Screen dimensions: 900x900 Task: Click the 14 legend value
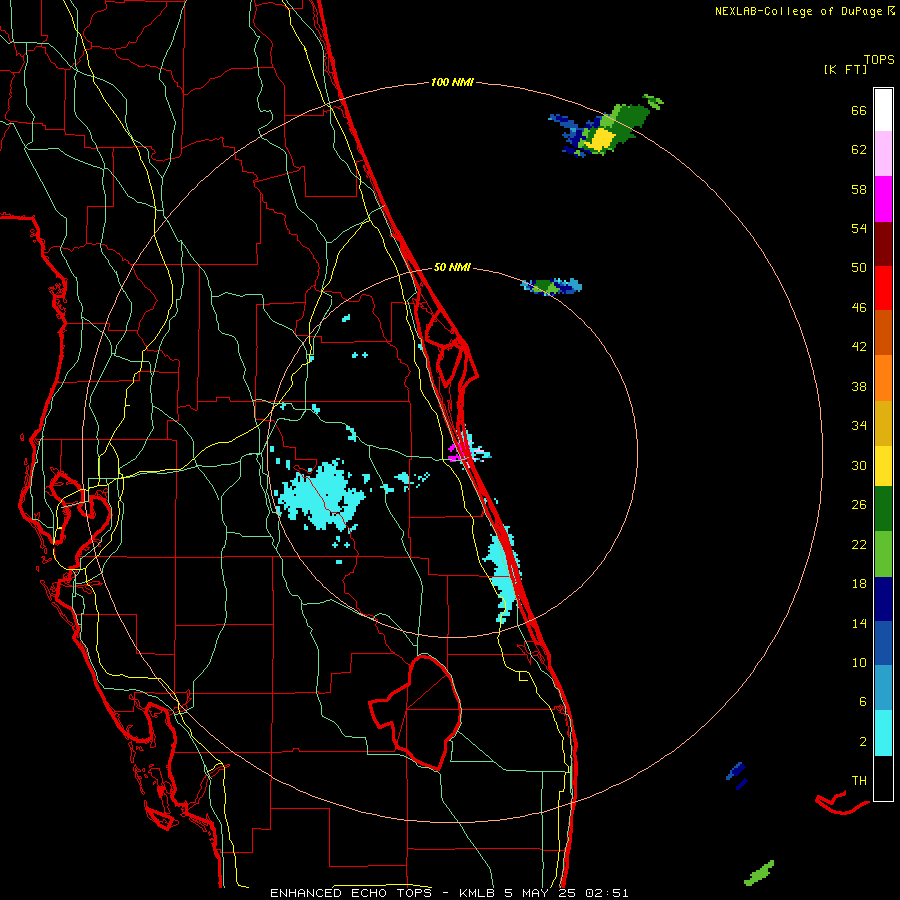pos(859,623)
